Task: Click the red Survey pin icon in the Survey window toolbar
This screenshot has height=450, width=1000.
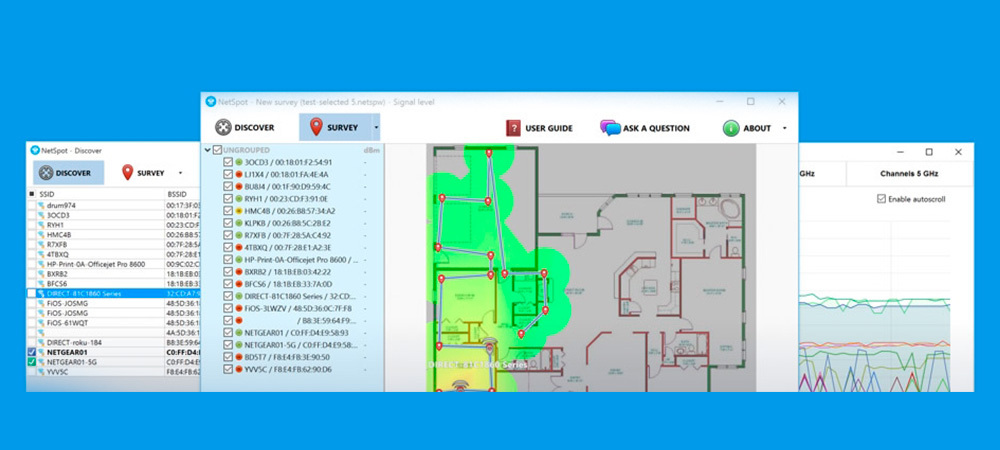Action: pos(316,127)
